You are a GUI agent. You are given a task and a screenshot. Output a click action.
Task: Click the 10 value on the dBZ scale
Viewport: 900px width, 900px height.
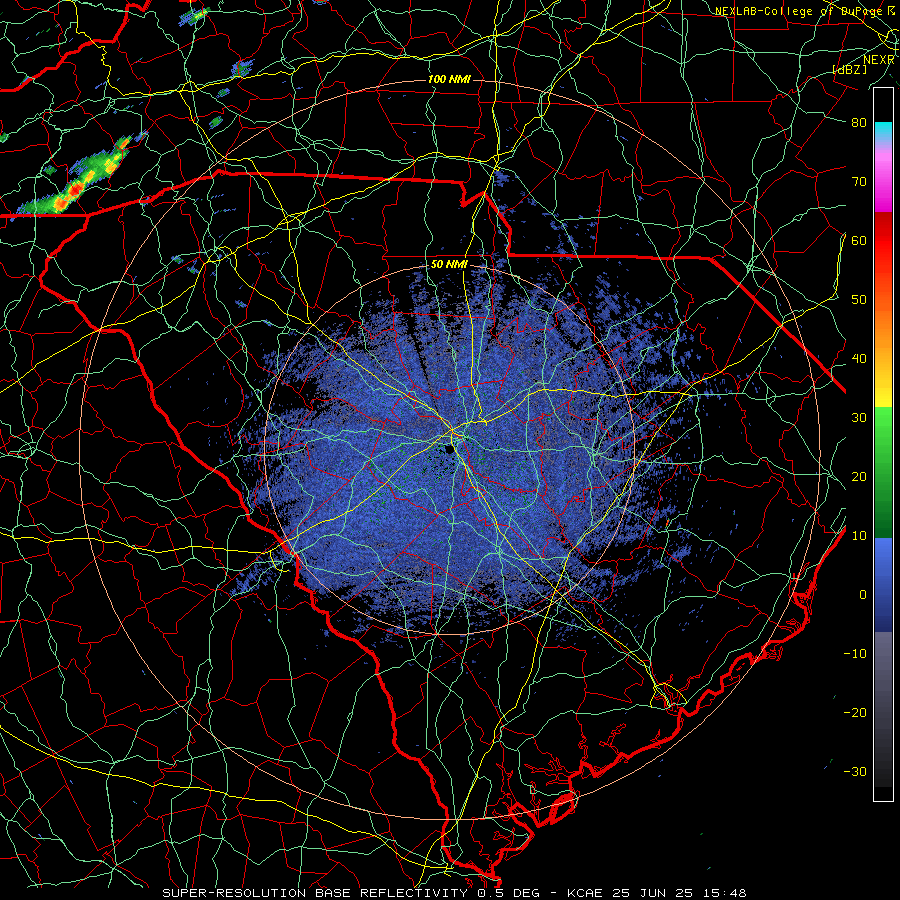coord(859,536)
